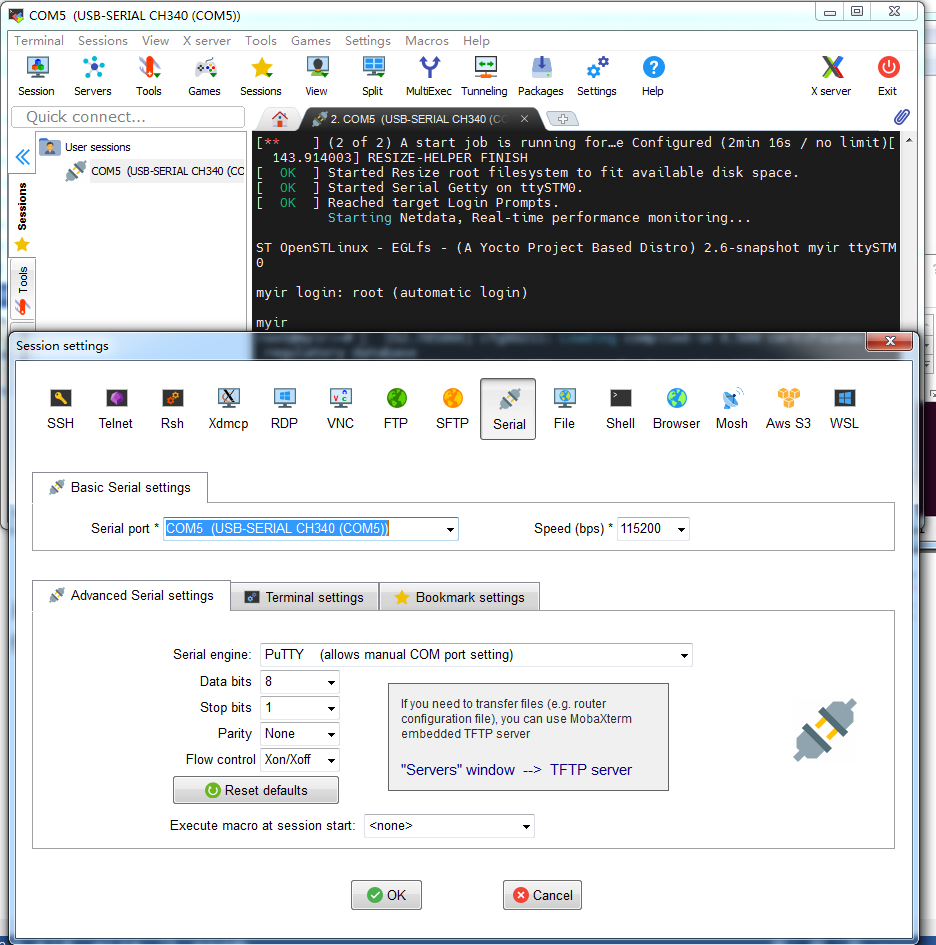Open the vertical Sessions sidebar tab

(22, 215)
